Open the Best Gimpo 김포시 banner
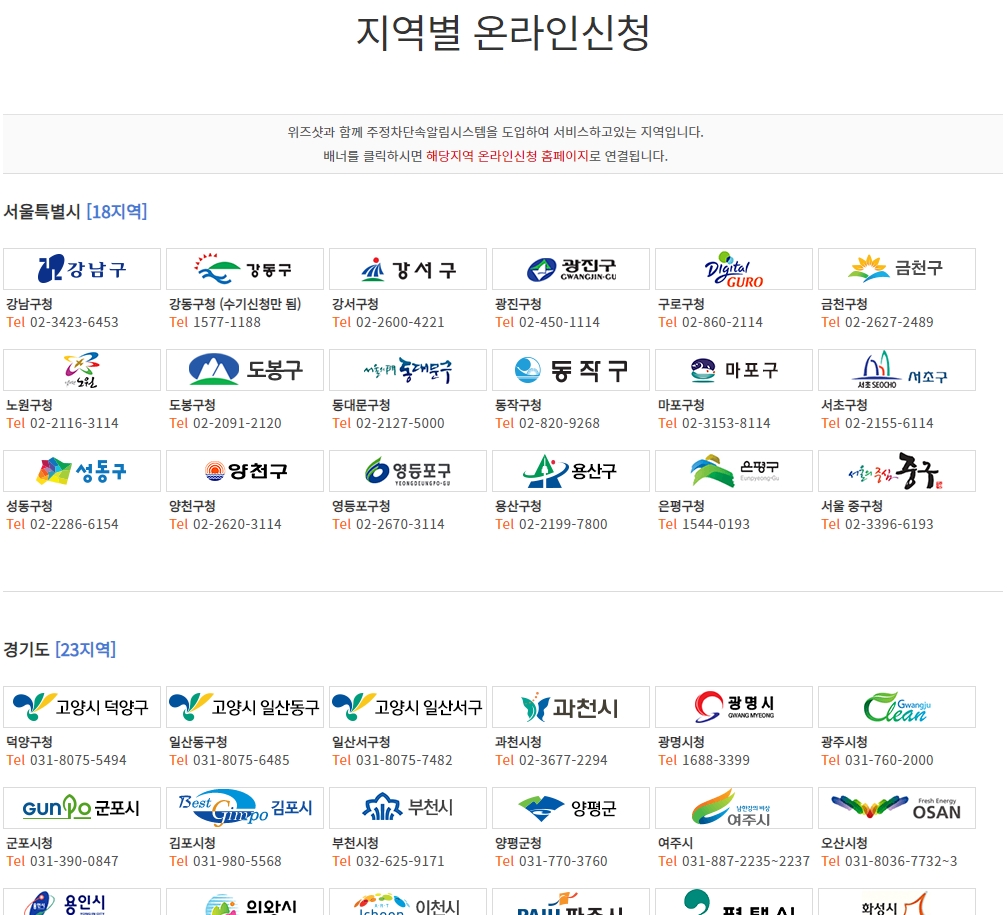 (245, 808)
